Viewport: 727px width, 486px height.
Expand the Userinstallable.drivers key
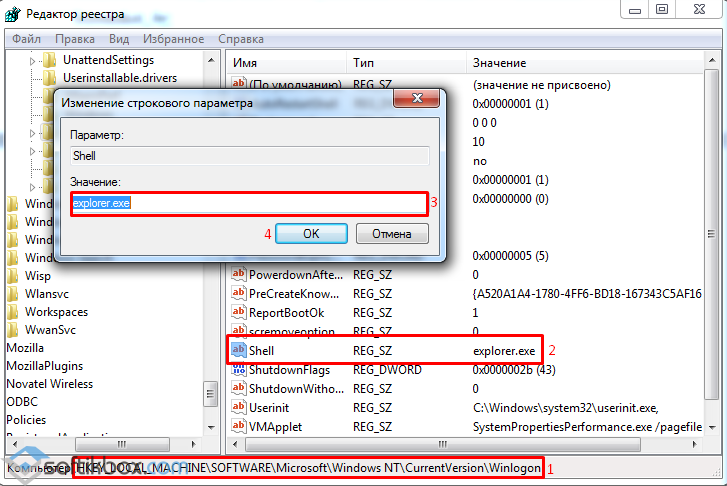coord(33,79)
